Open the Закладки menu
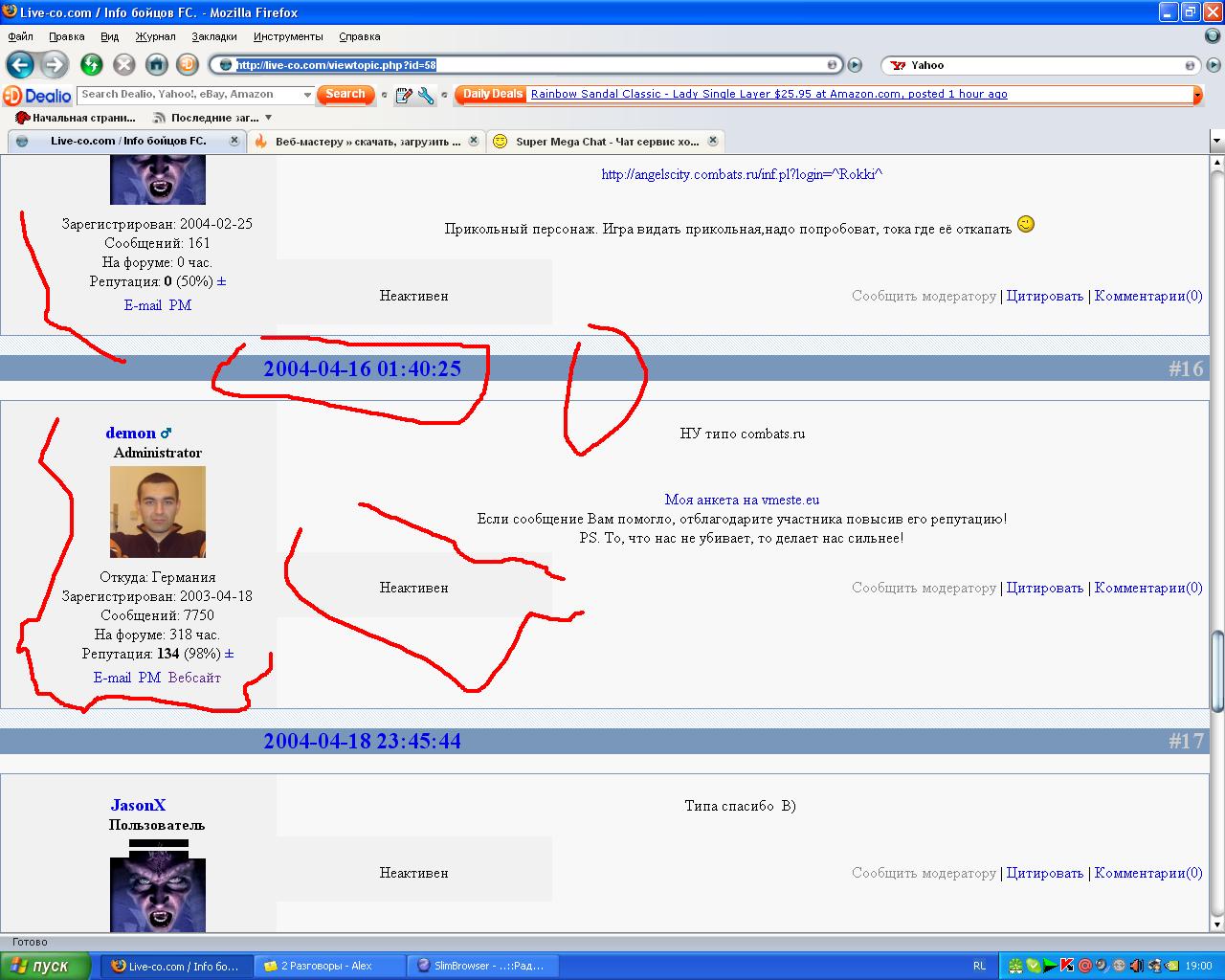Viewport: 1225px width, 980px height. pos(213,36)
